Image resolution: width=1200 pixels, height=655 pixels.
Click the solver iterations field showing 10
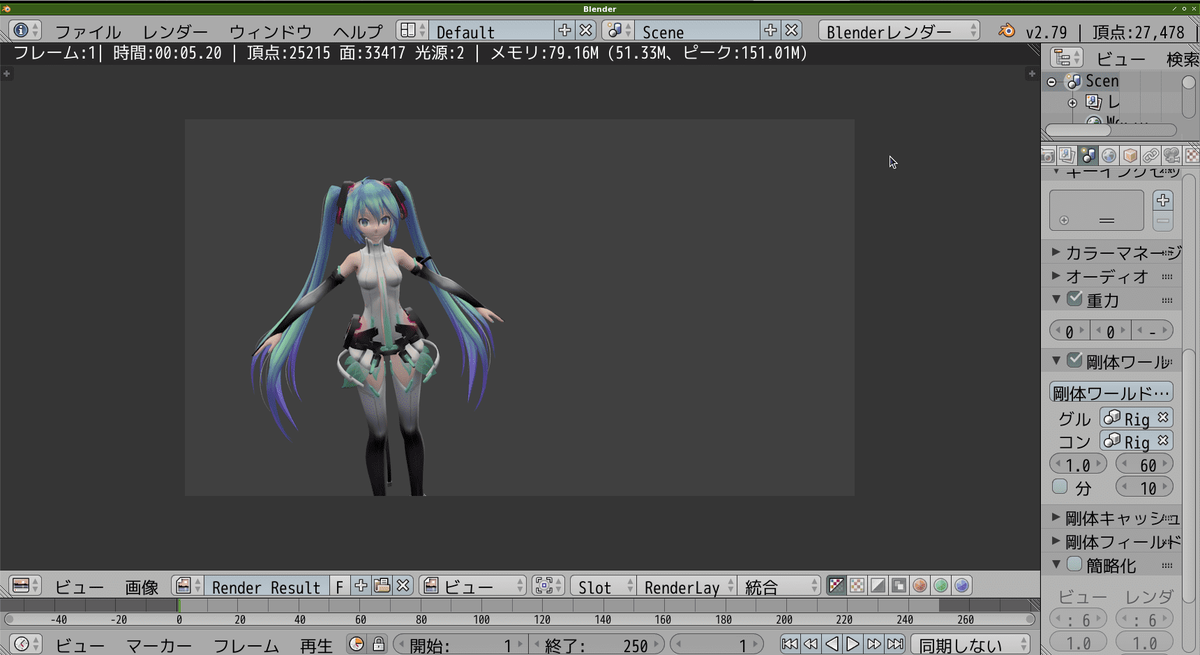coord(1144,488)
